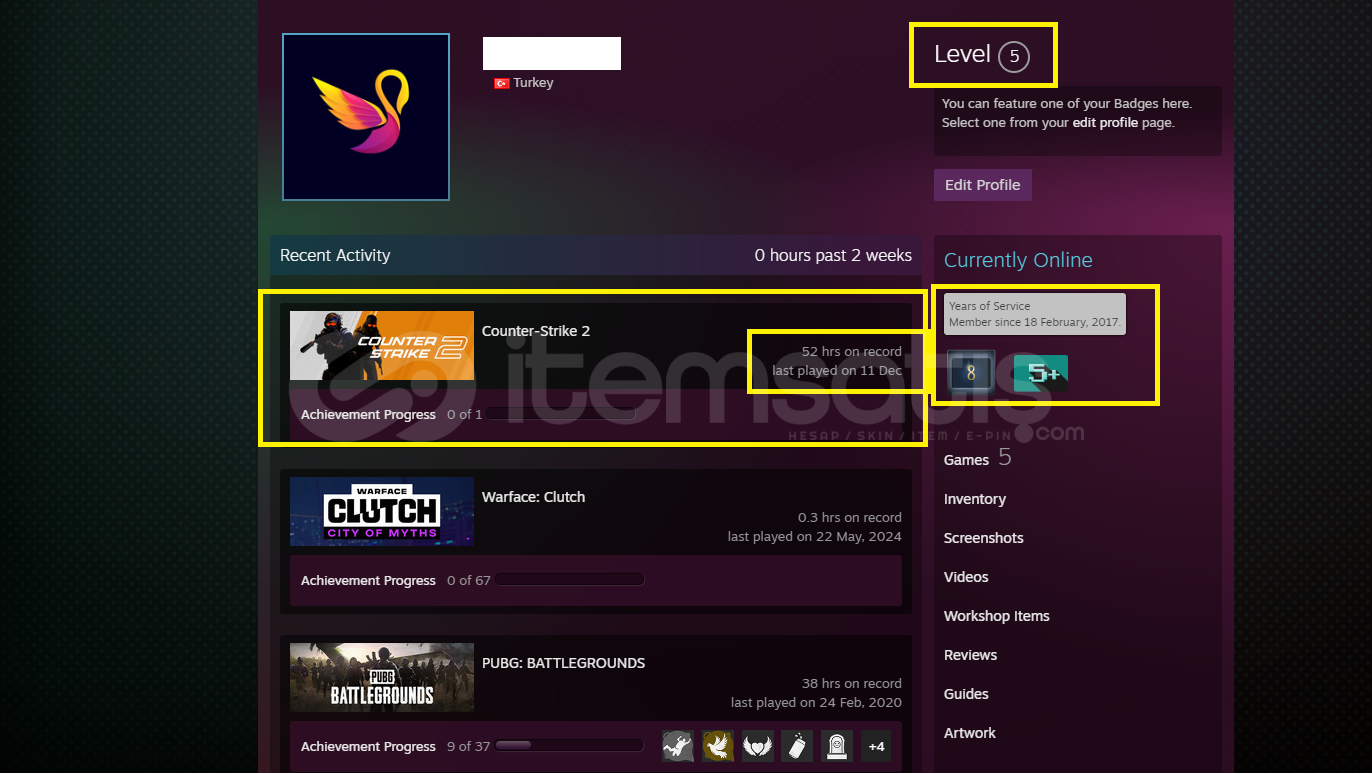Image resolution: width=1372 pixels, height=774 pixels.
Task: Open the teal 5+ badge
Action: coord(1041,373)
